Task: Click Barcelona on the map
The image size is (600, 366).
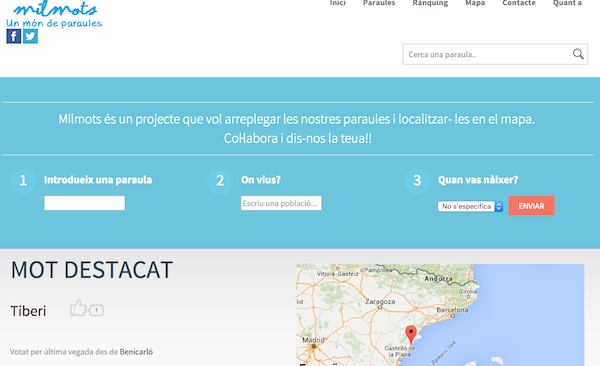Action: [x=453, y=310]
